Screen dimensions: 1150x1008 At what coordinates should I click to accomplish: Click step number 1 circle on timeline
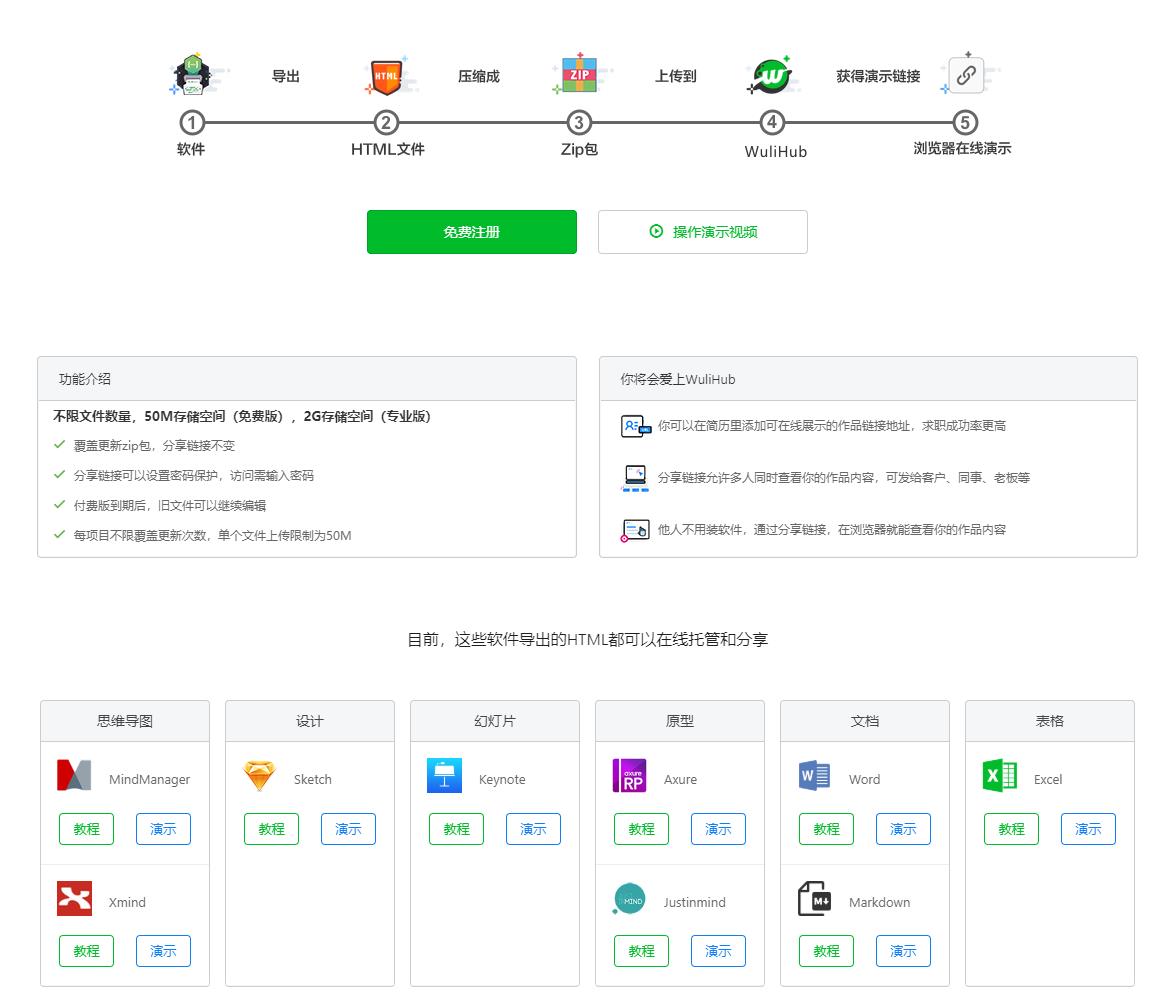pos(192,123)
